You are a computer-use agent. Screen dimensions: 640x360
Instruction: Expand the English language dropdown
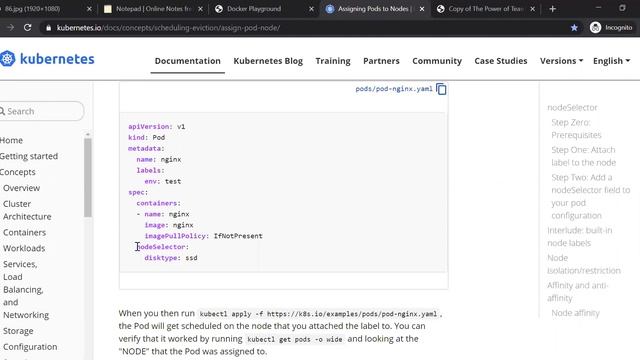click(611, 61)
